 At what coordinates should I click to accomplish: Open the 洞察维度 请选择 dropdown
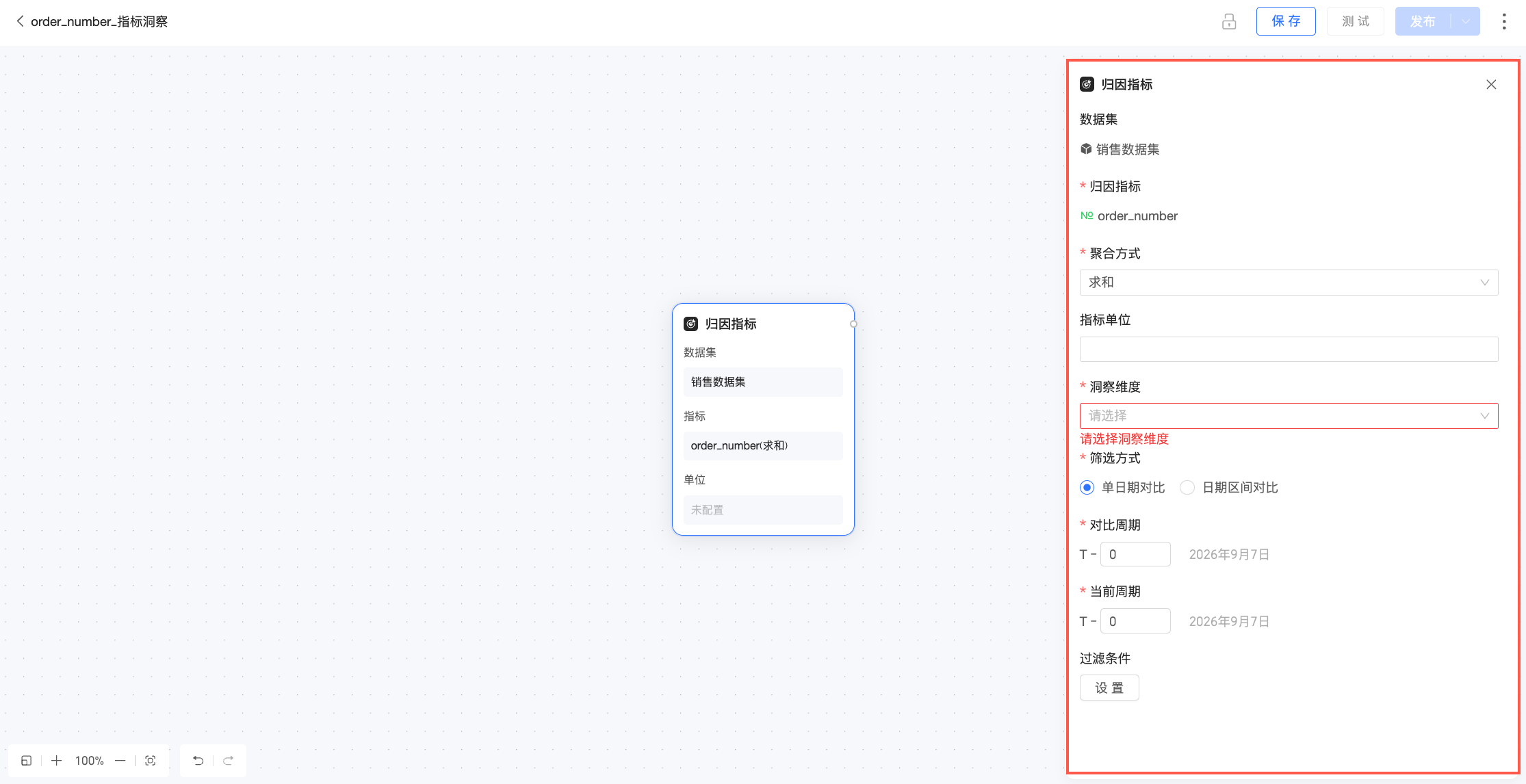click(x=1289, y=416)
